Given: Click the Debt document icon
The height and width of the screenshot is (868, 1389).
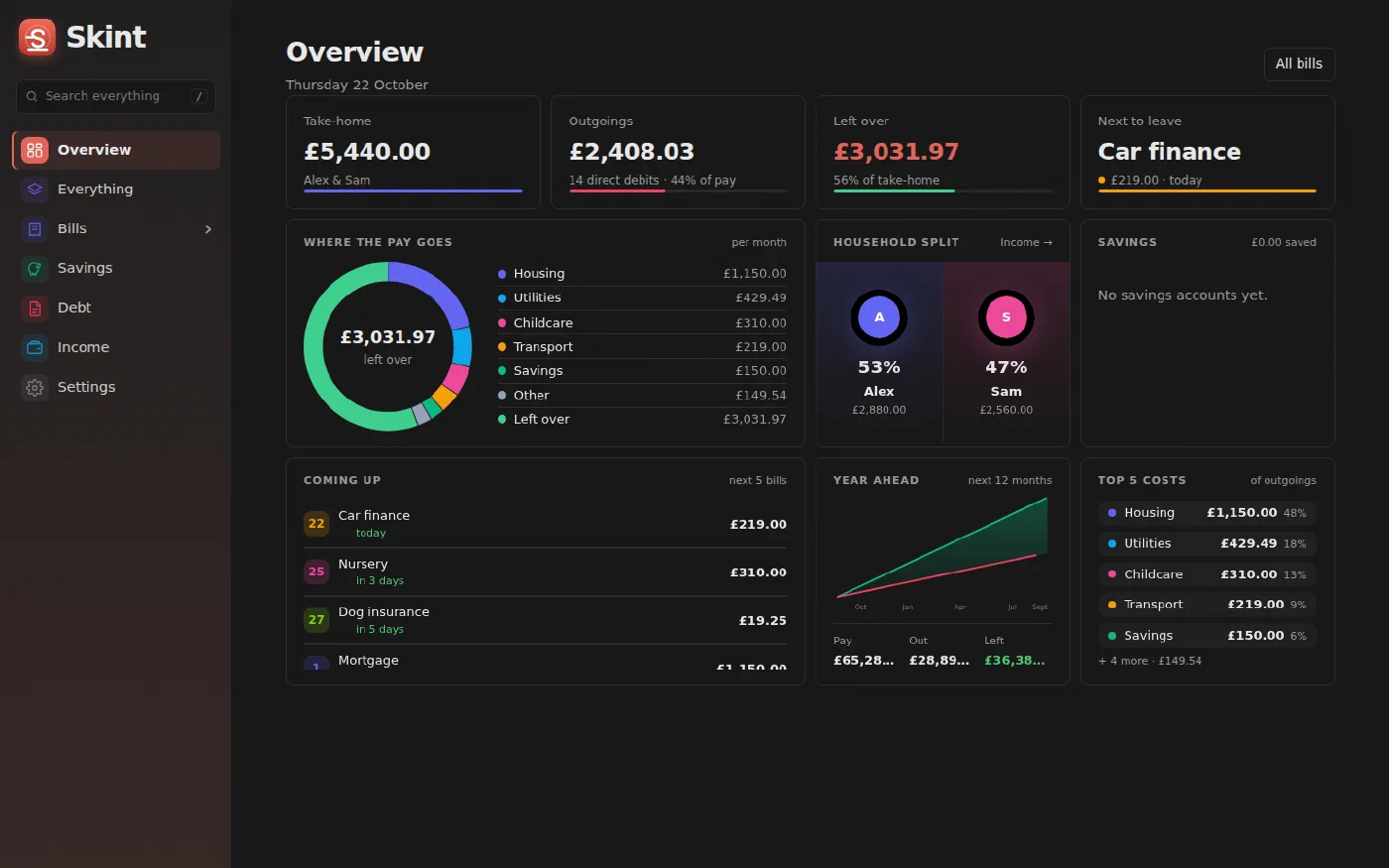Looking at the screenshot, I should (35, 309).
